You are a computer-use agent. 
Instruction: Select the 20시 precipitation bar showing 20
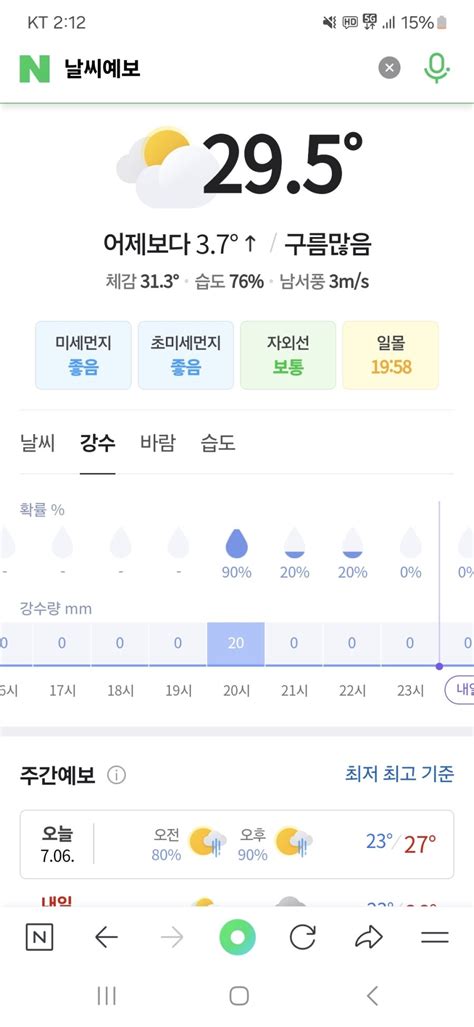pyautogui.click(x=236, y=644)
